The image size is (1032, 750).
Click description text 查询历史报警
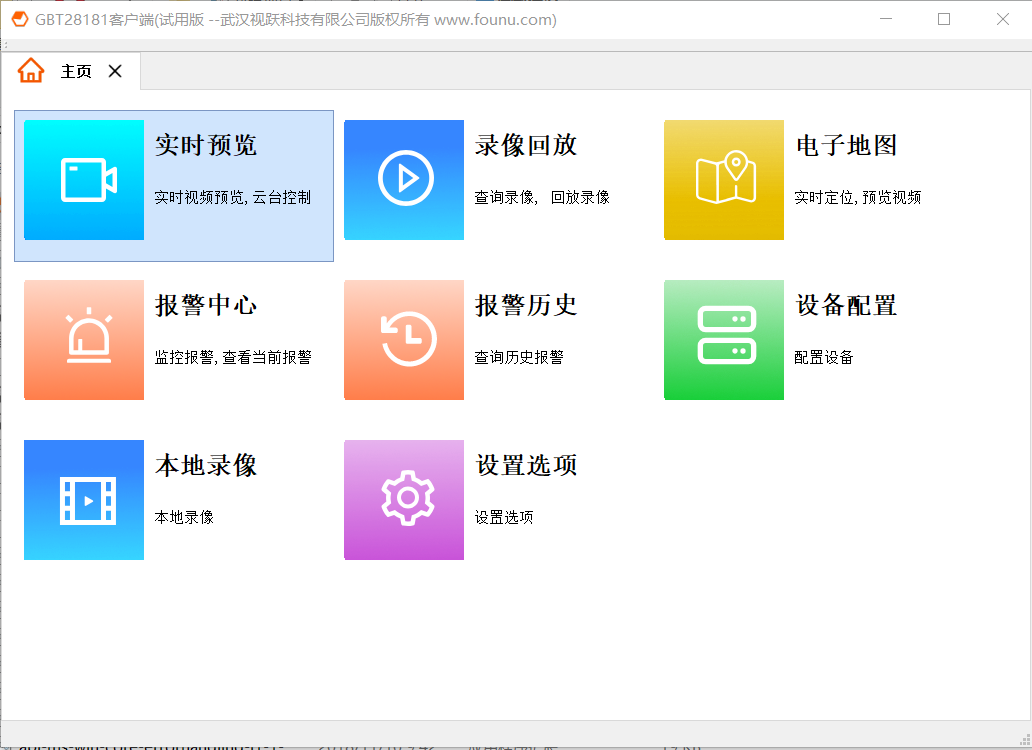tap(519, 358)
